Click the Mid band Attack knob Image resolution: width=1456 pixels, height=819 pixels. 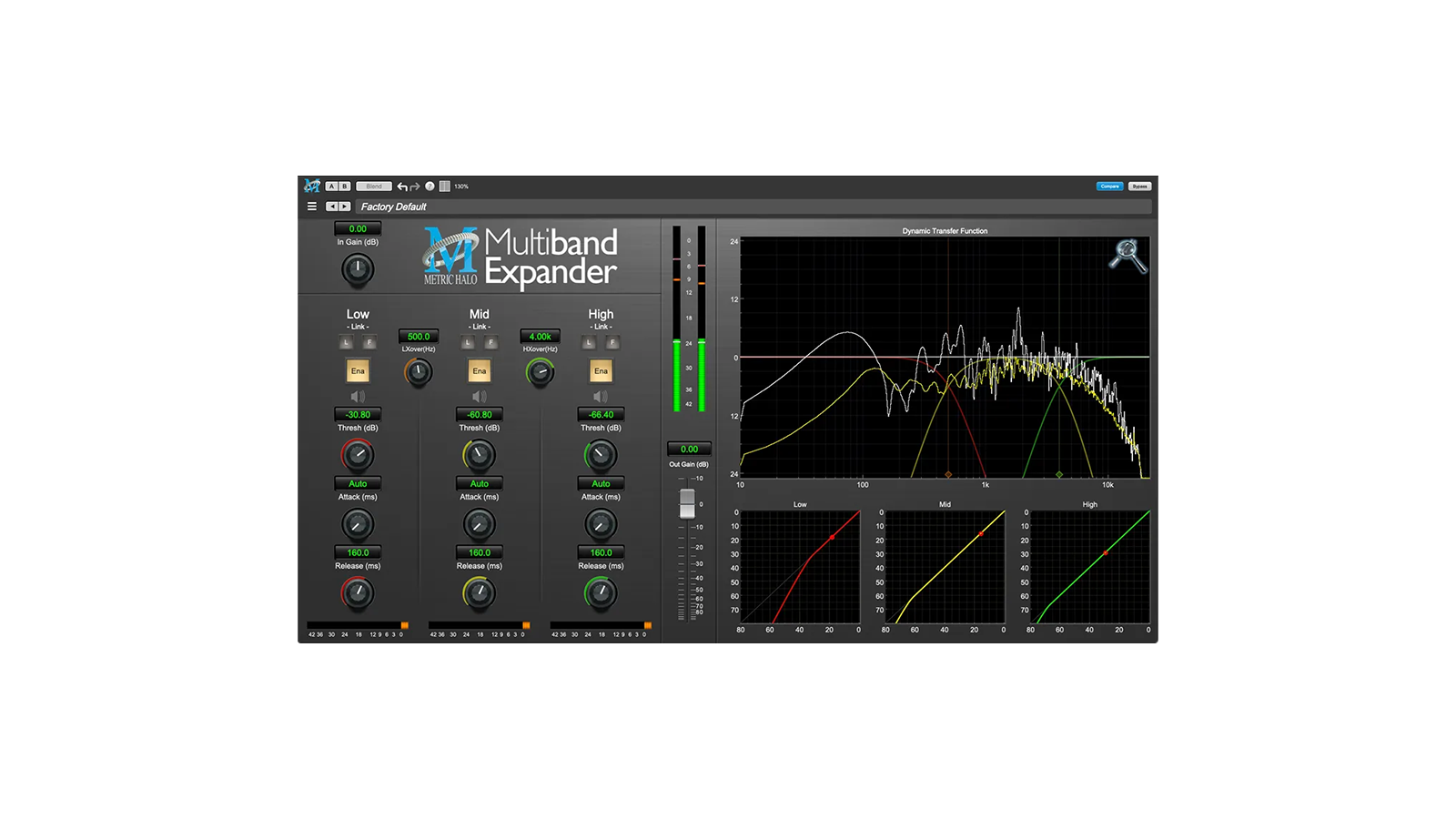pos(480,524)
